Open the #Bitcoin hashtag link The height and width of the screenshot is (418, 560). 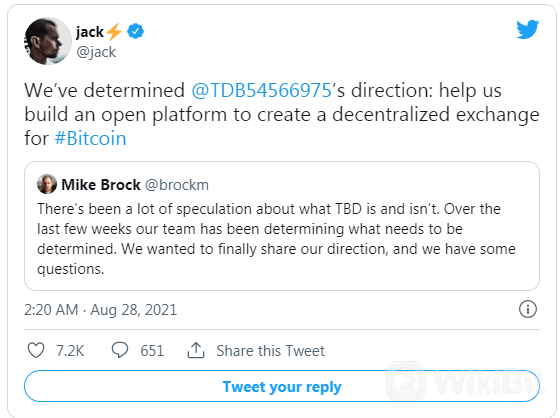coord(90,139)
